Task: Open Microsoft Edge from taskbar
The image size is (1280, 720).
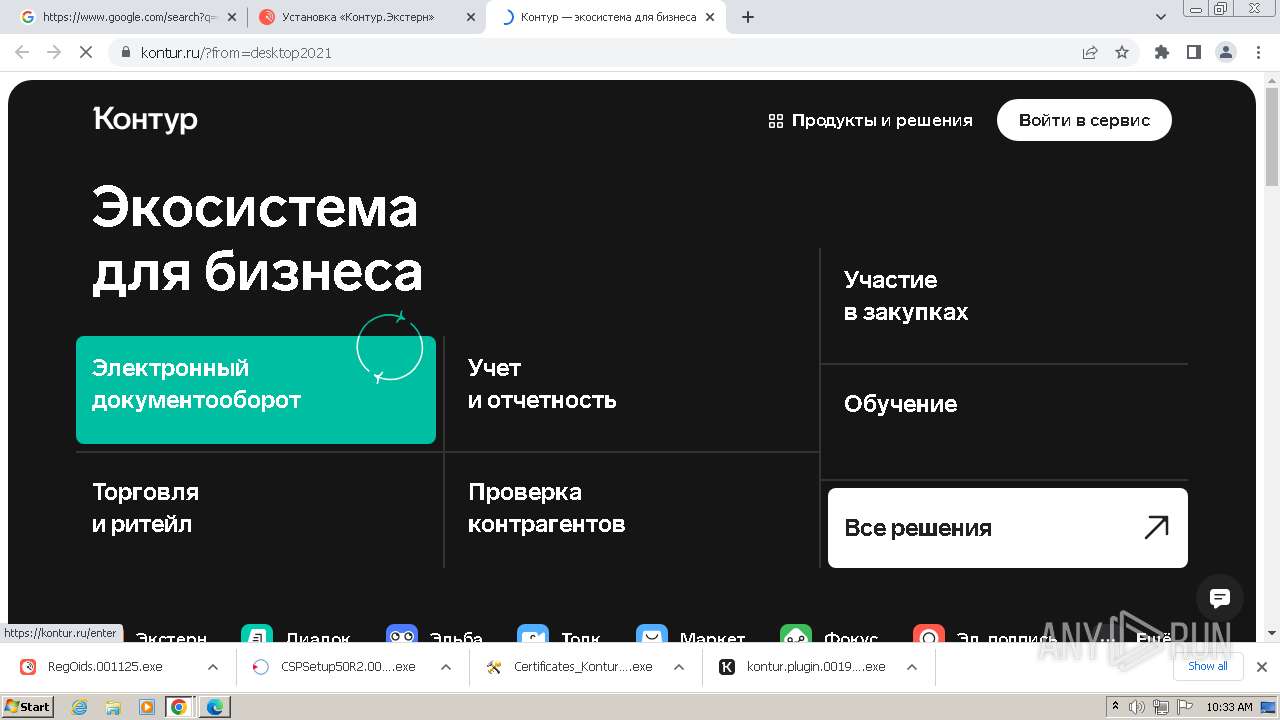Action: (x=215, y=707)
